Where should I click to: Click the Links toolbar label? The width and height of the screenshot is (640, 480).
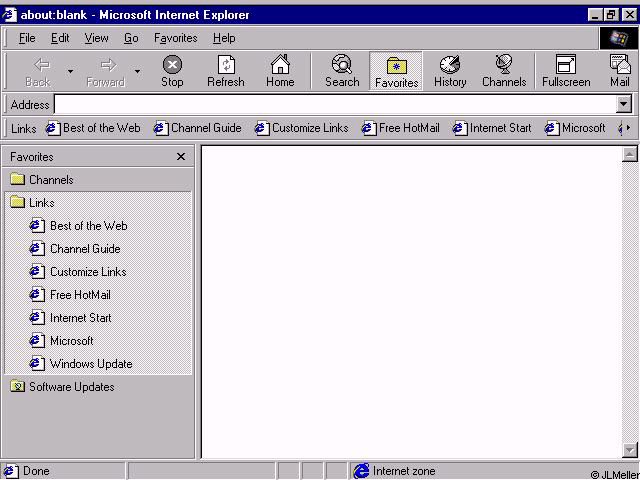(24, 129)
